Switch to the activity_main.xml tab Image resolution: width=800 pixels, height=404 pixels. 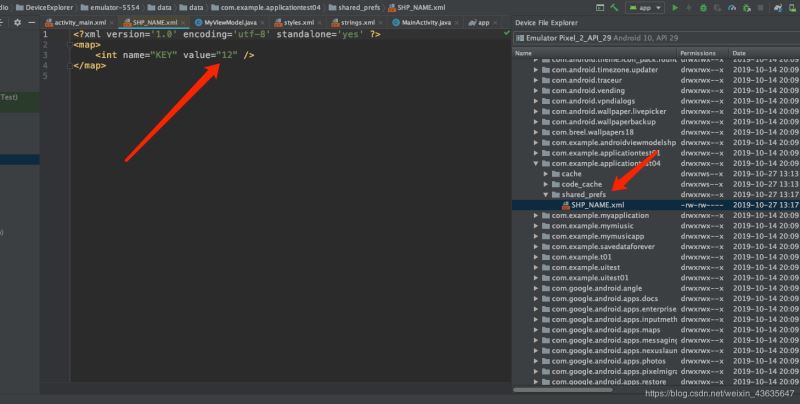point(72,21)
